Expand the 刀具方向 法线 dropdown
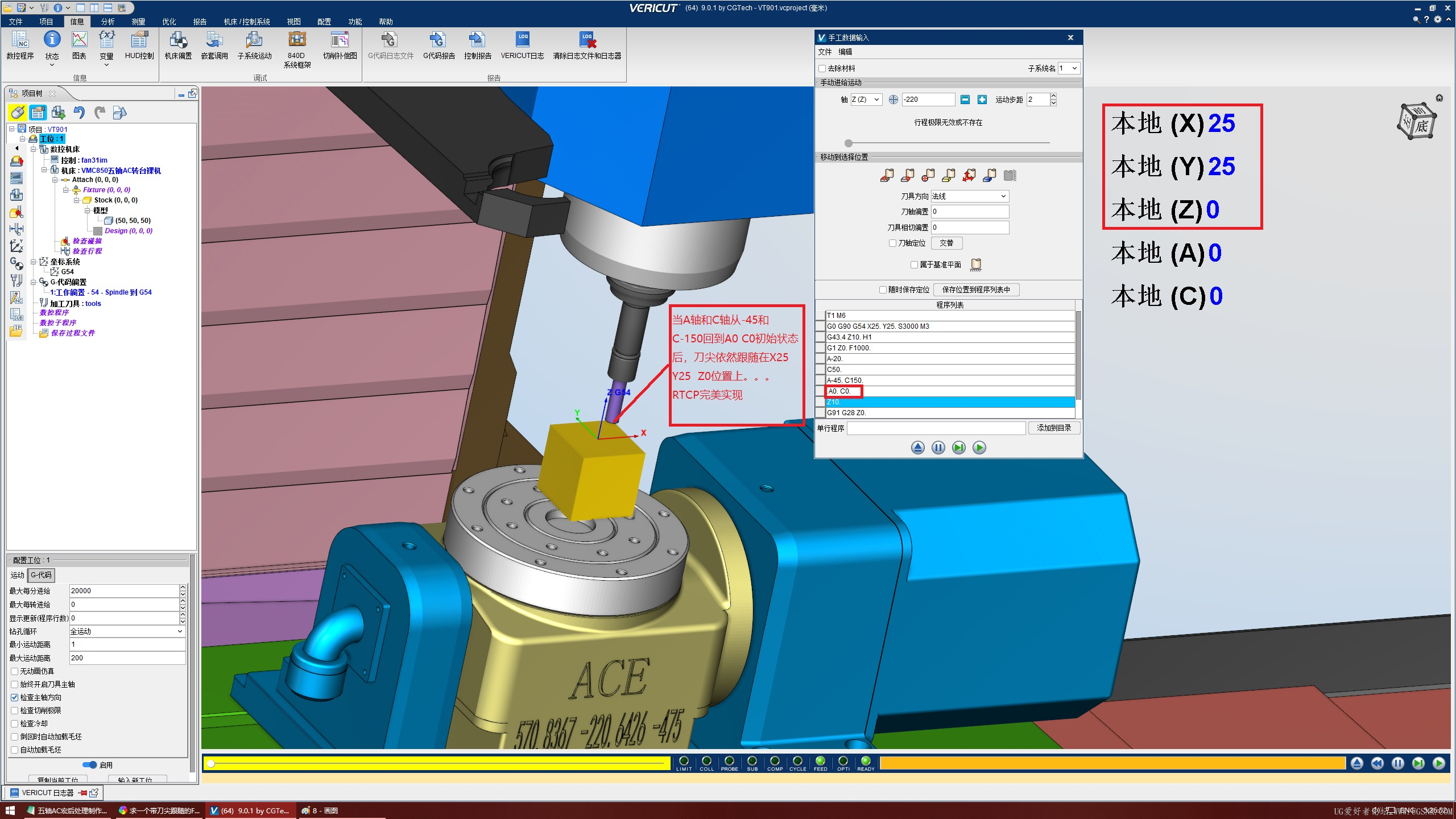 [970, 196]
